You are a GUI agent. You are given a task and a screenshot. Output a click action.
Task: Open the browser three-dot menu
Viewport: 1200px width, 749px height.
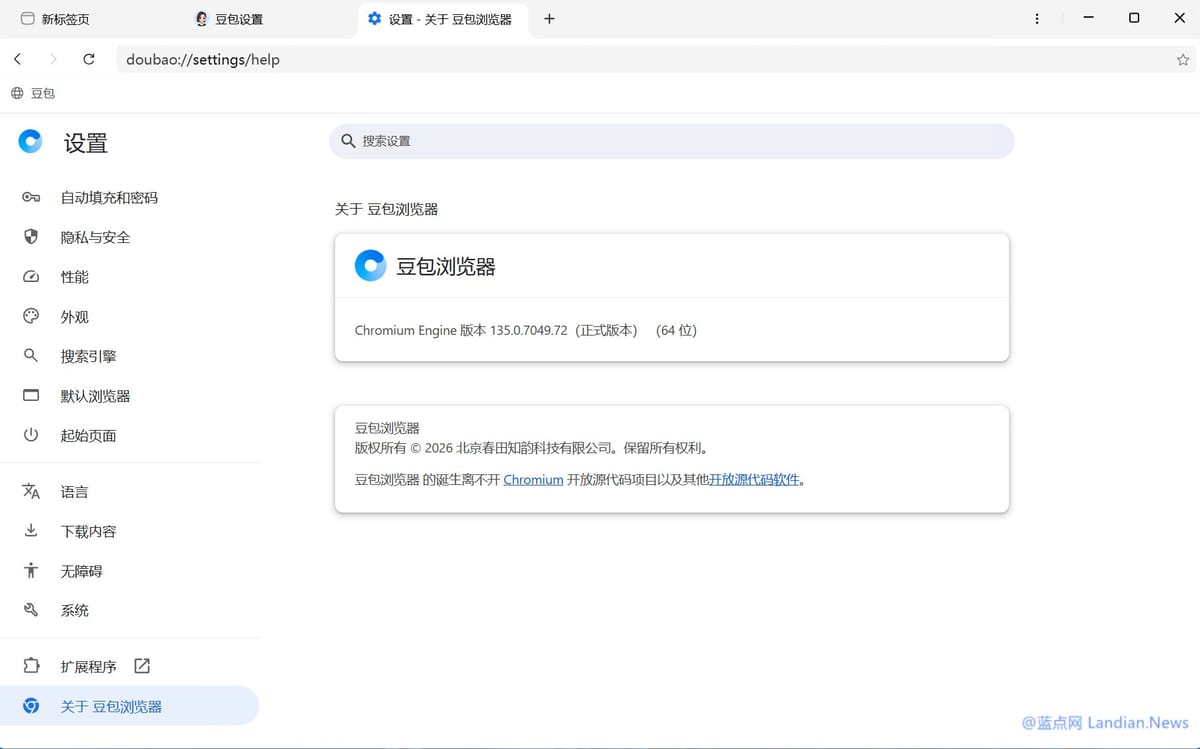click(1037, 18)
